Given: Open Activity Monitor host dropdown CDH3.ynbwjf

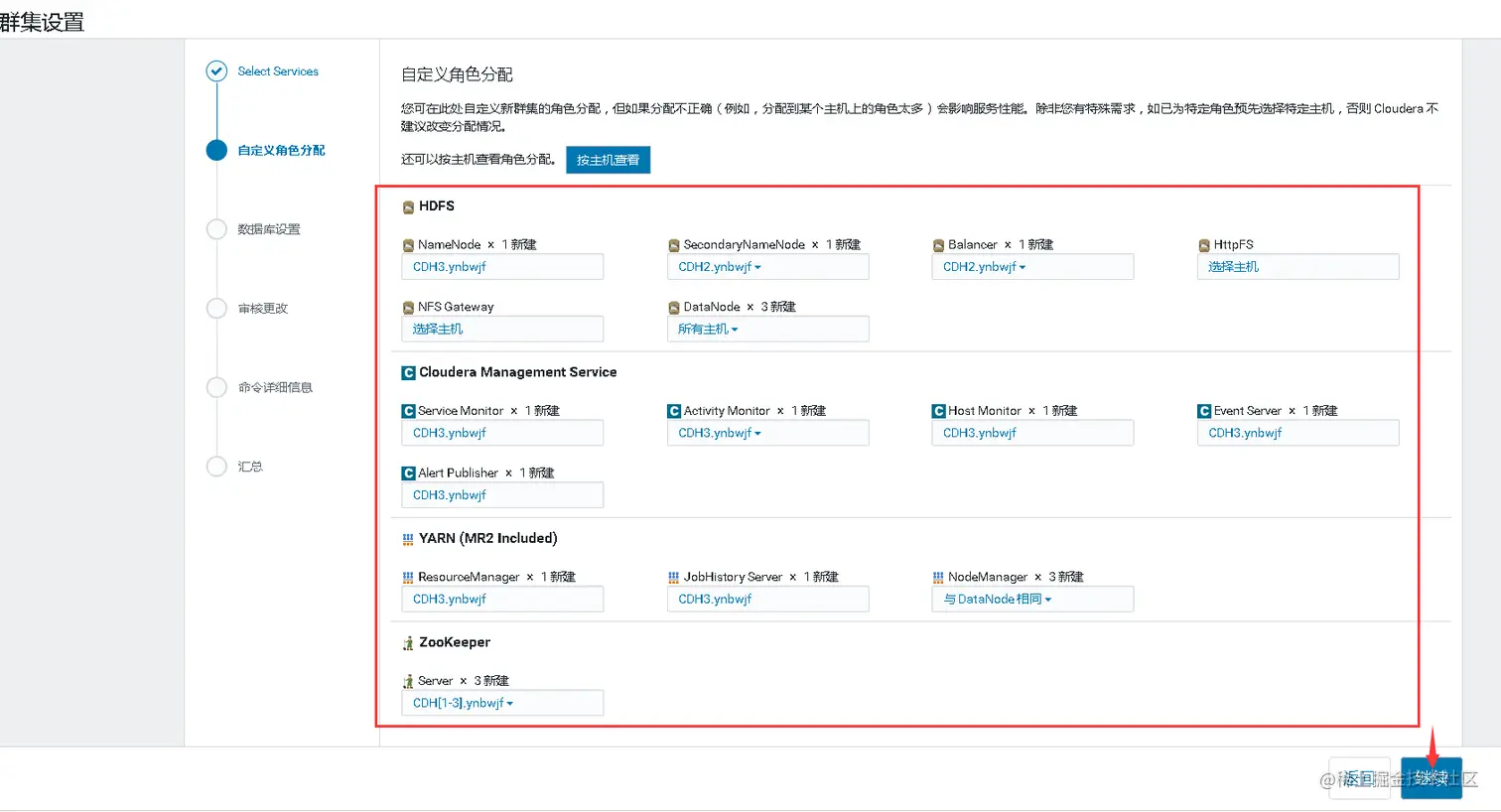Looking at the screenshot, I should (x=768, y=433).
